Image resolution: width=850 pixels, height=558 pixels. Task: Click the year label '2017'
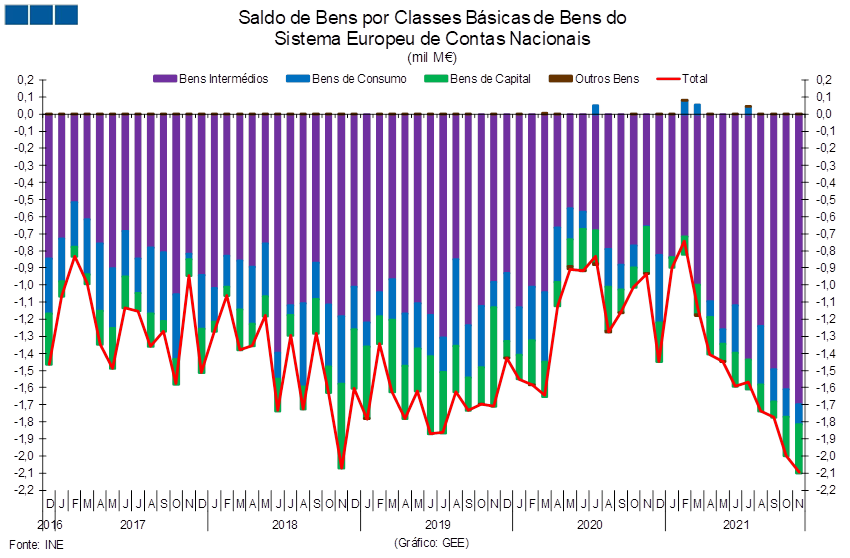(x=132, y=524)
